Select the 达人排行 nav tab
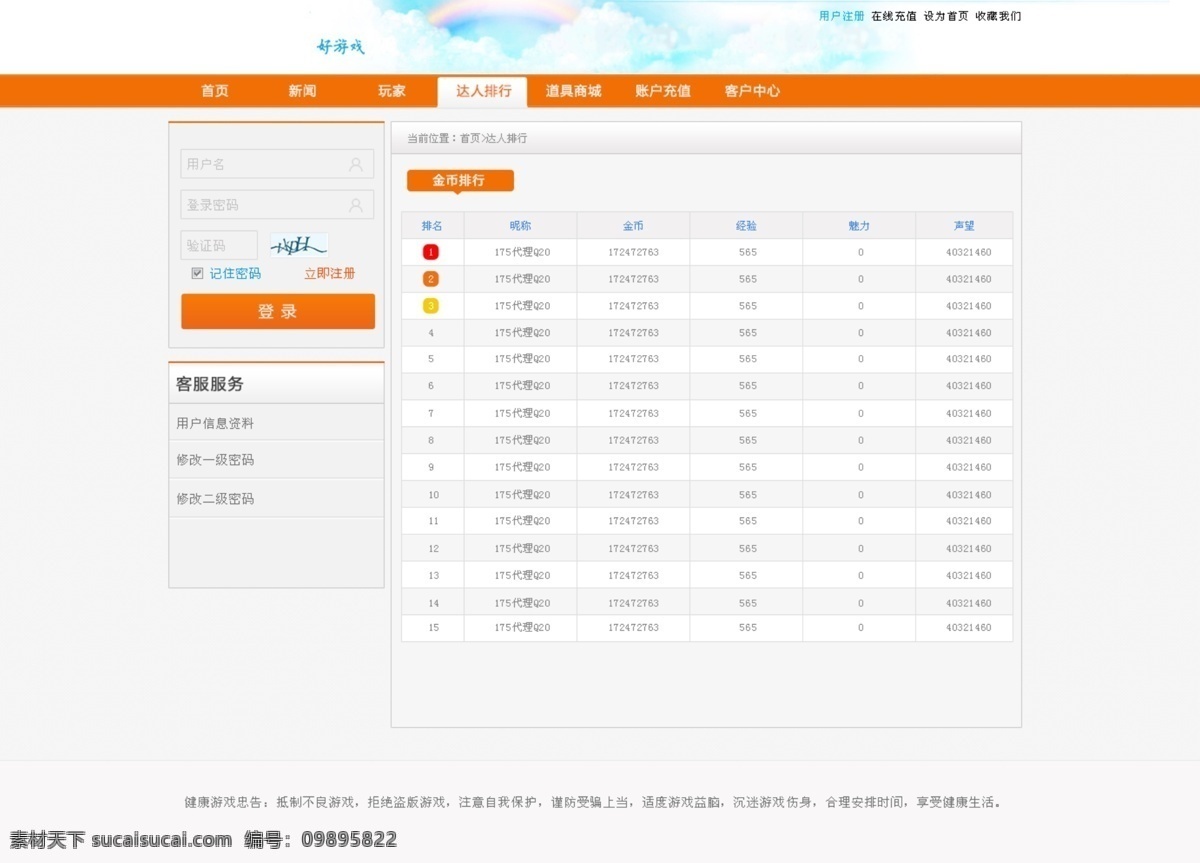 [484, 91]
